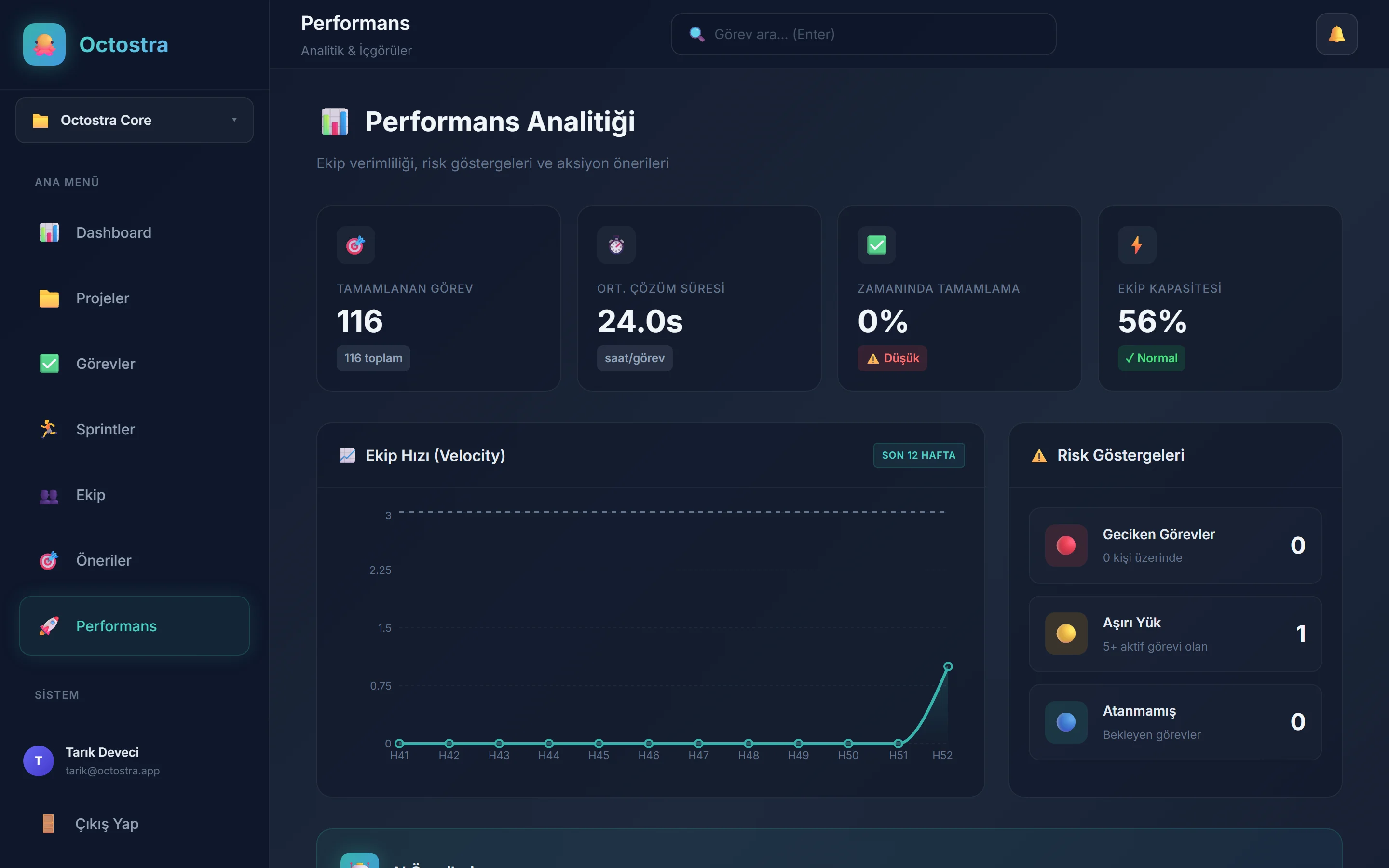The image size is (1389, 868).
Task: Select the active Performans menu item
Action: click(x=134, y=626)
